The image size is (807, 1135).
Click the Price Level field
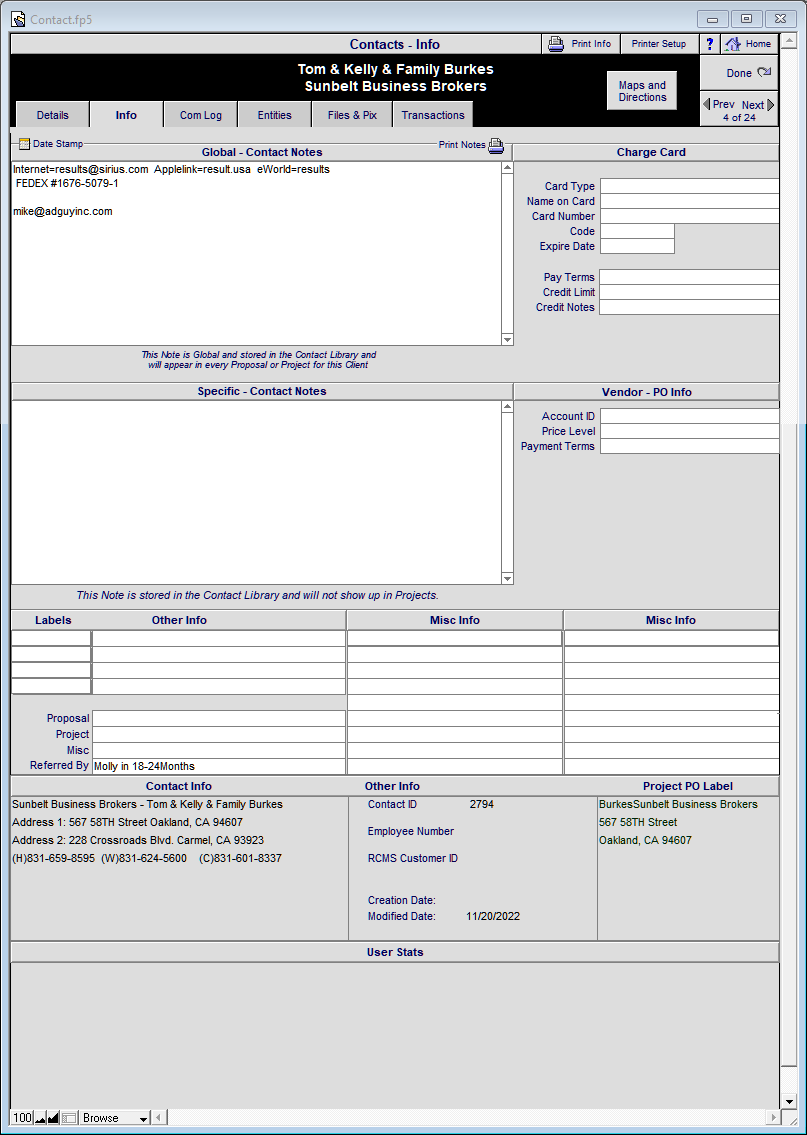coord(689,431)
